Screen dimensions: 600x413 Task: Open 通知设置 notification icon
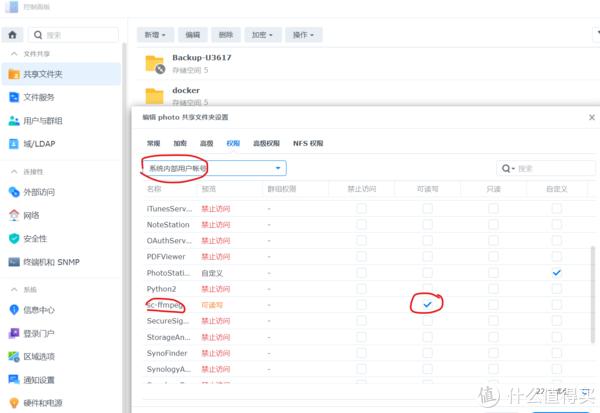point(14,380)
